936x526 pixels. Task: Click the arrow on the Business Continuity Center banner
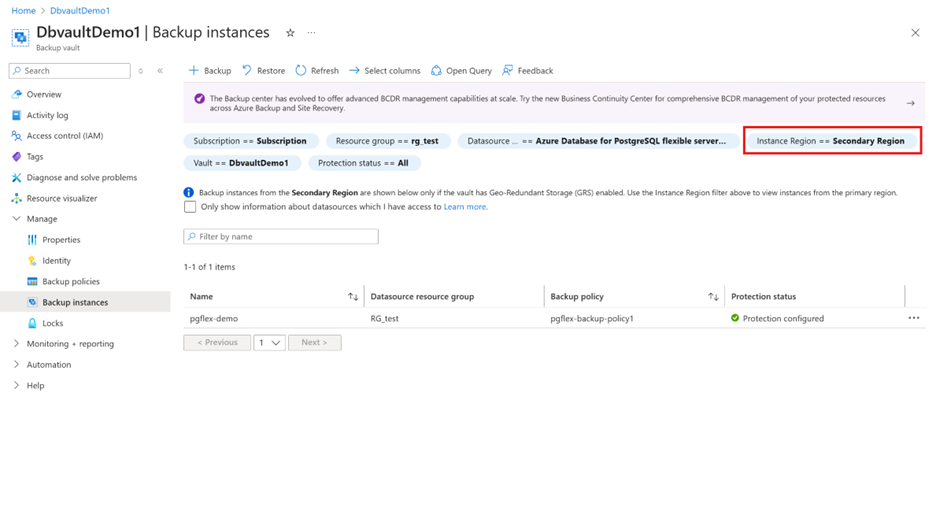coord(910,103)
